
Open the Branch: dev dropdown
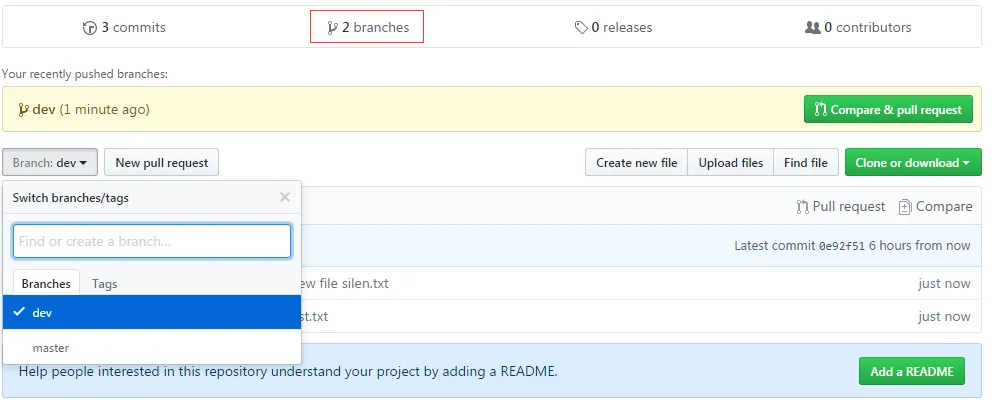tap(49, 163)
